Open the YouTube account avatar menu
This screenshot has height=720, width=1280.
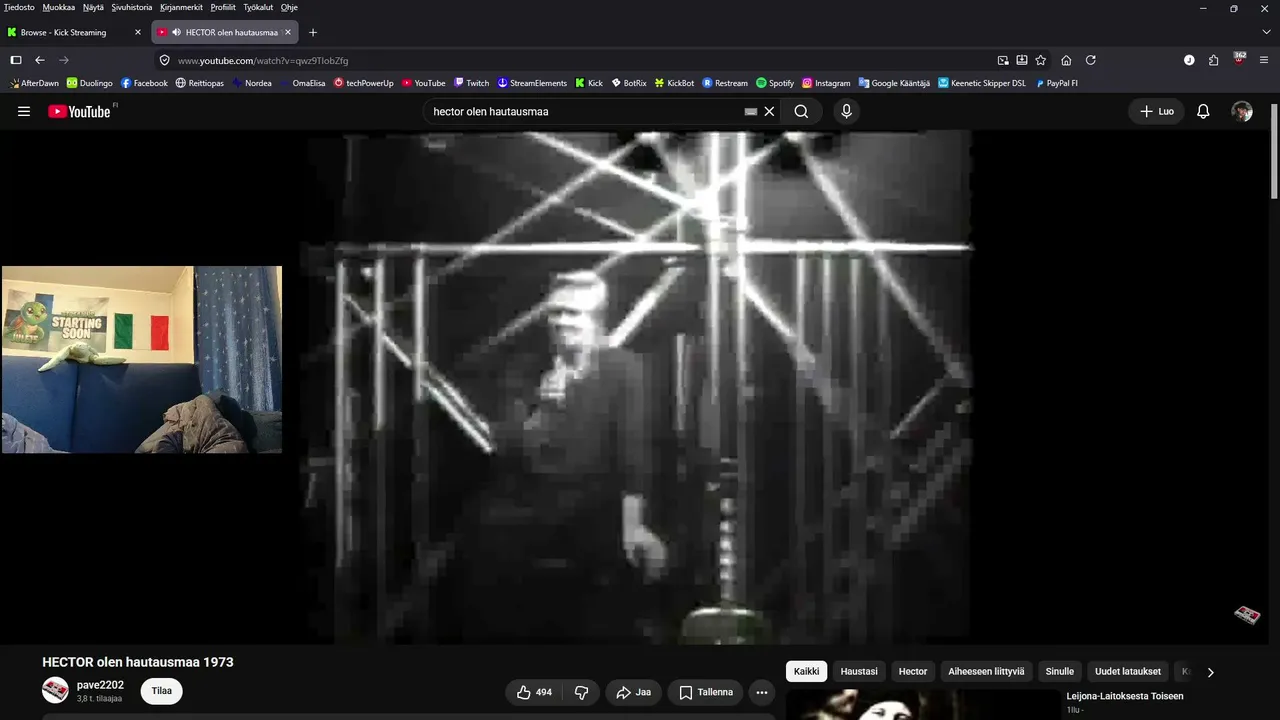[1242, 111]
